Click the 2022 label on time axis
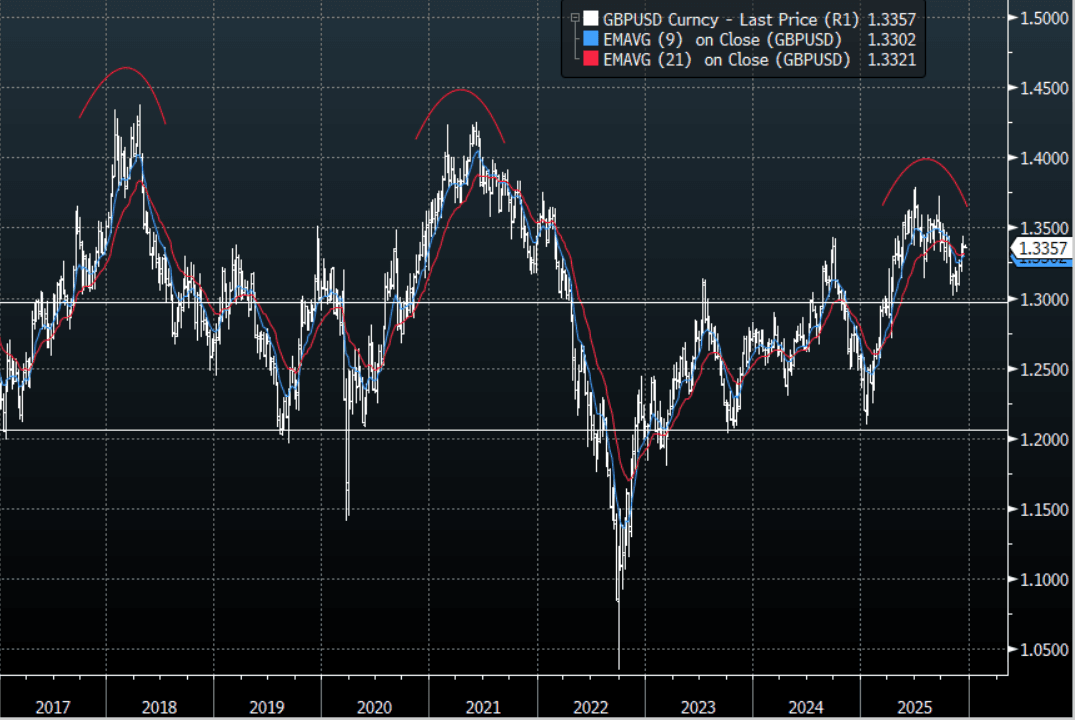Viewport: 1075px width, 720px height. [x=590, y=707]
